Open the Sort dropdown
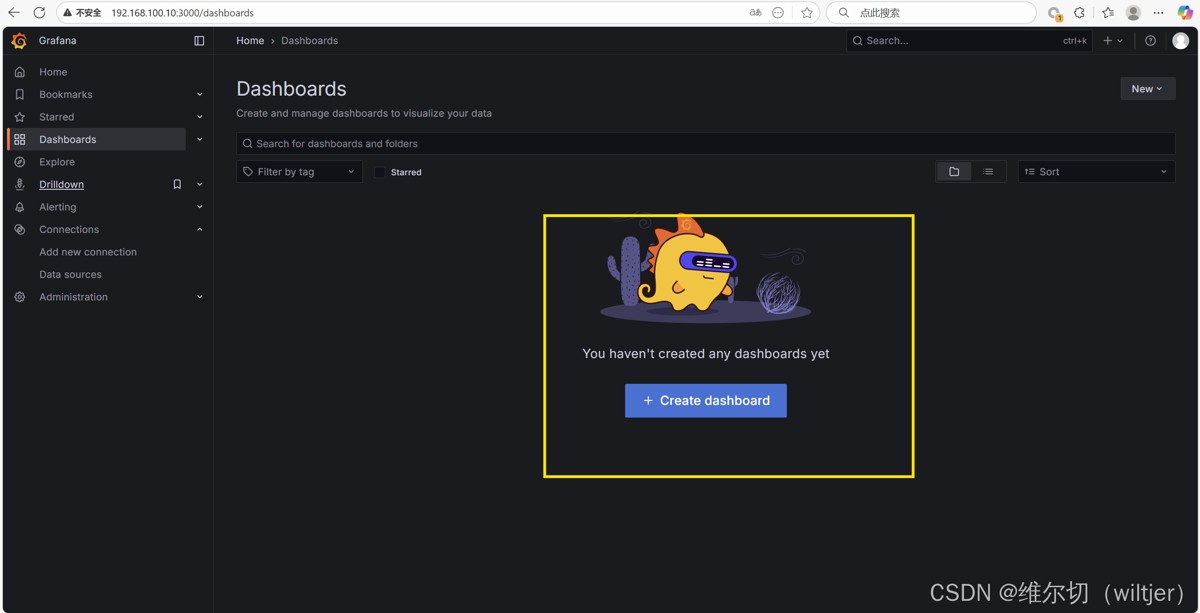The width and height of the screenshot is (1200, 613). [x=1096, y=172]
